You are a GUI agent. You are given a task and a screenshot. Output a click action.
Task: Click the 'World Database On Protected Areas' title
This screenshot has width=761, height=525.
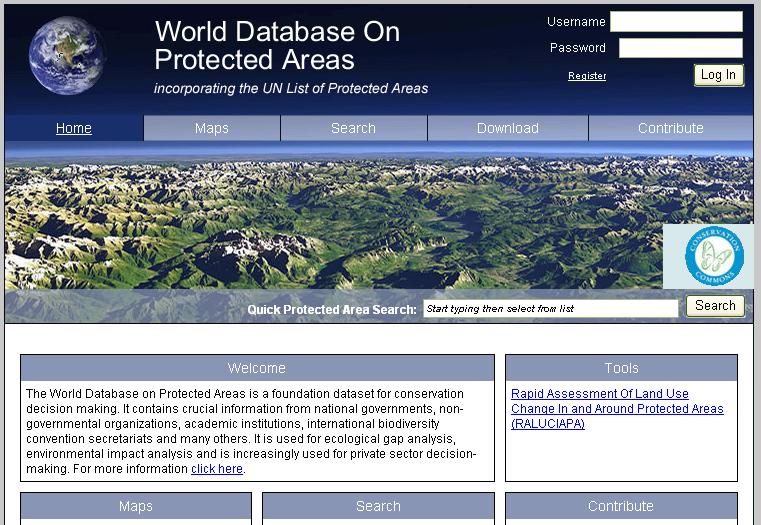coord(277,45)
